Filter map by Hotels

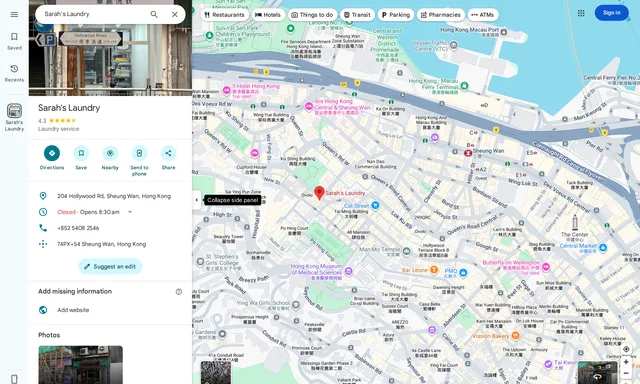[x=268, y=15]
